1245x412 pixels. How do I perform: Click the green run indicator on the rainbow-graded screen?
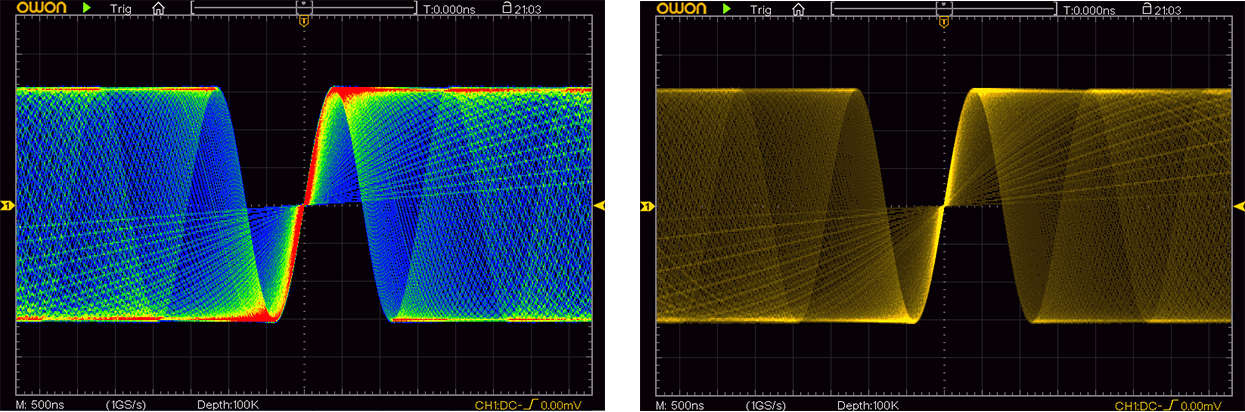point(87,9)
